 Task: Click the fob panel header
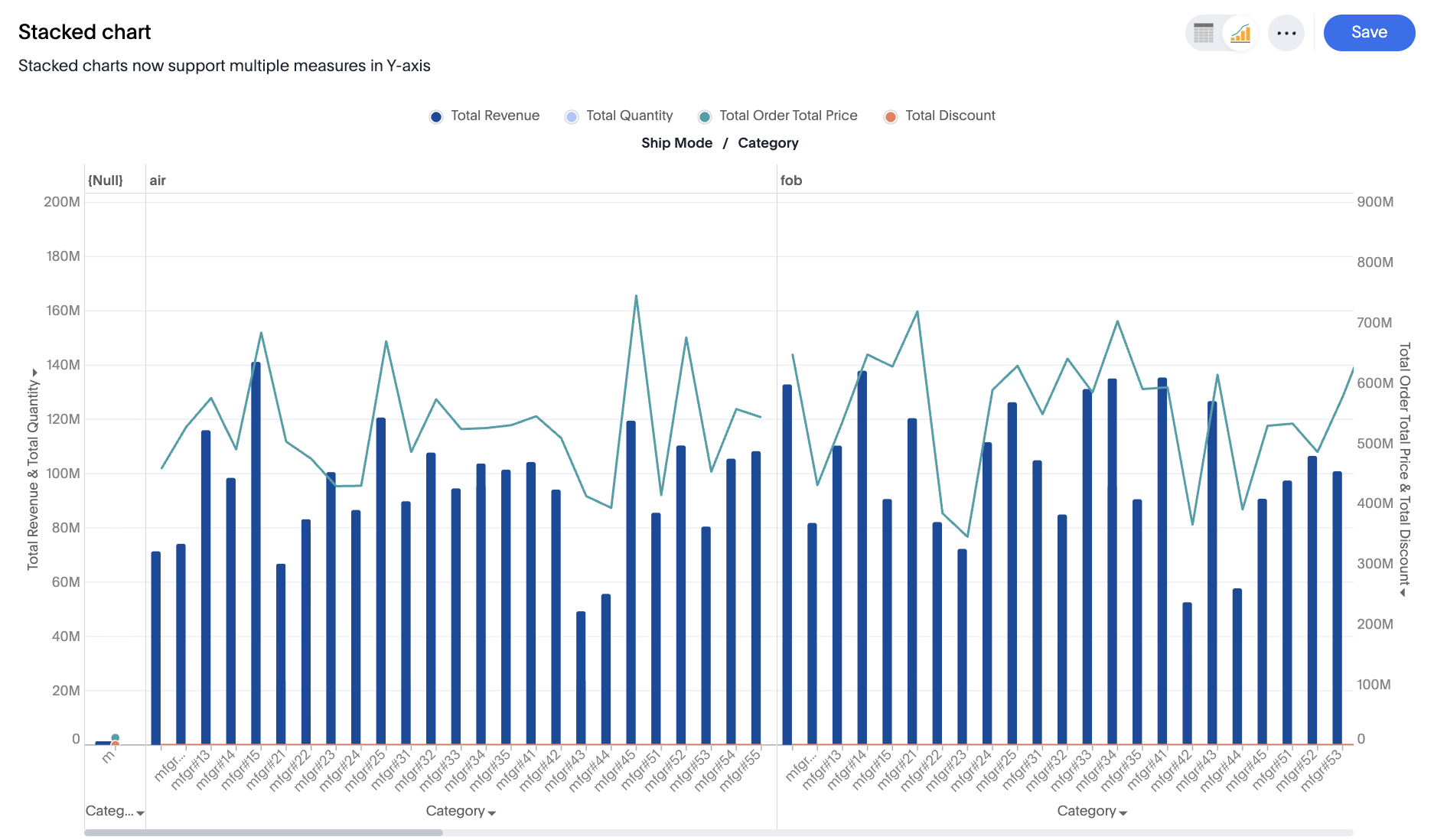coord(791,181)
